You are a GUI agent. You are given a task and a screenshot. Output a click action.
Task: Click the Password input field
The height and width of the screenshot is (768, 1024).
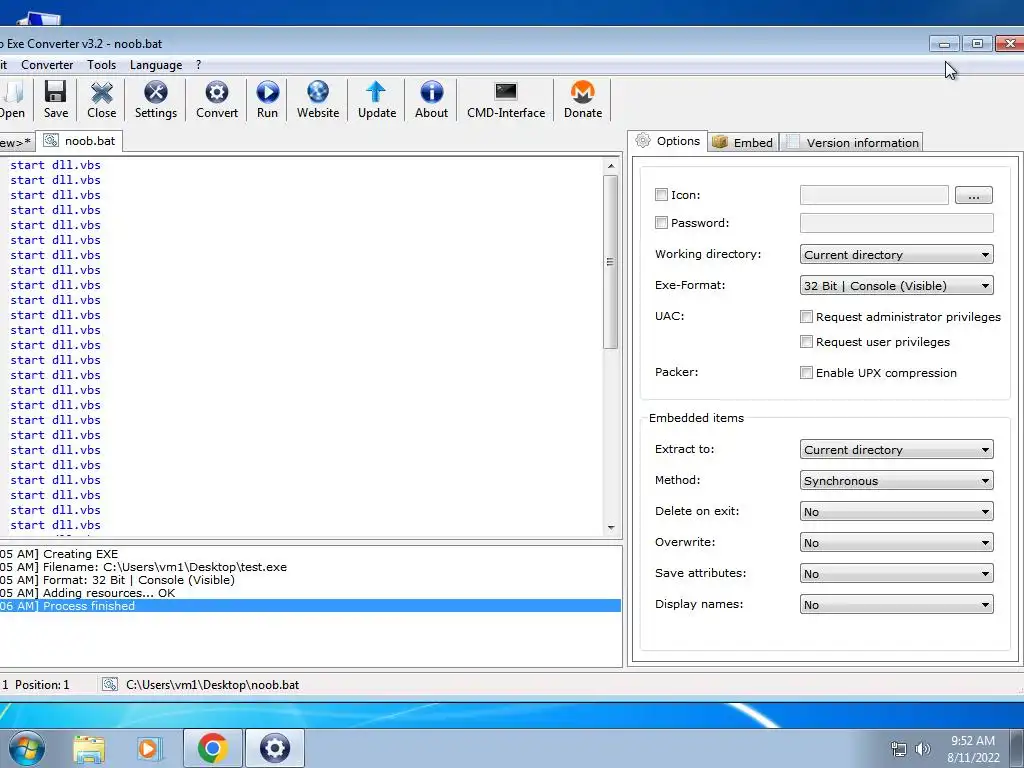pyautogui.click(x=896, y=223)
